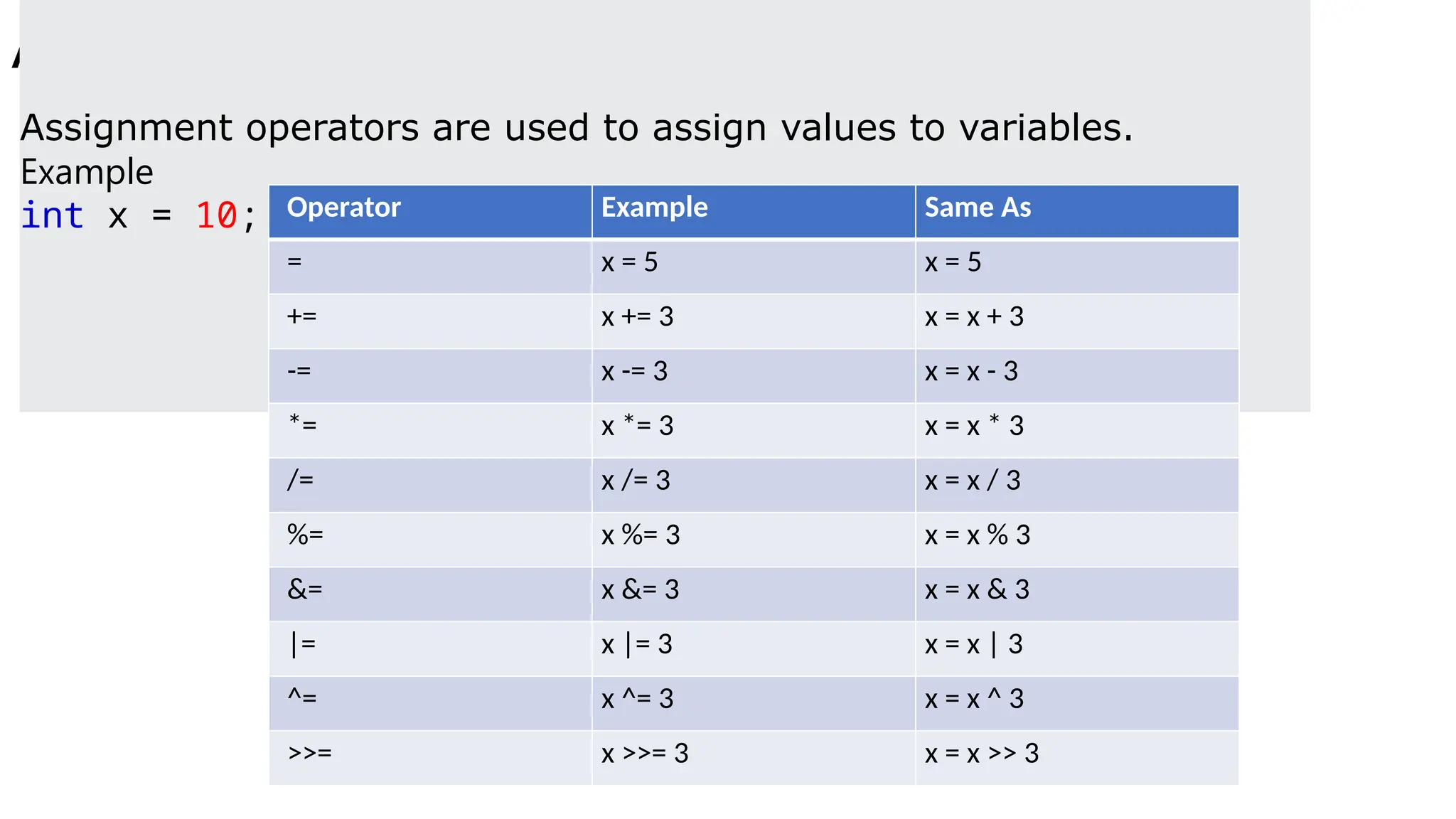This screenshot has height=819, width=1456.
Task: Click the red number 10
Action: point(216,215)
